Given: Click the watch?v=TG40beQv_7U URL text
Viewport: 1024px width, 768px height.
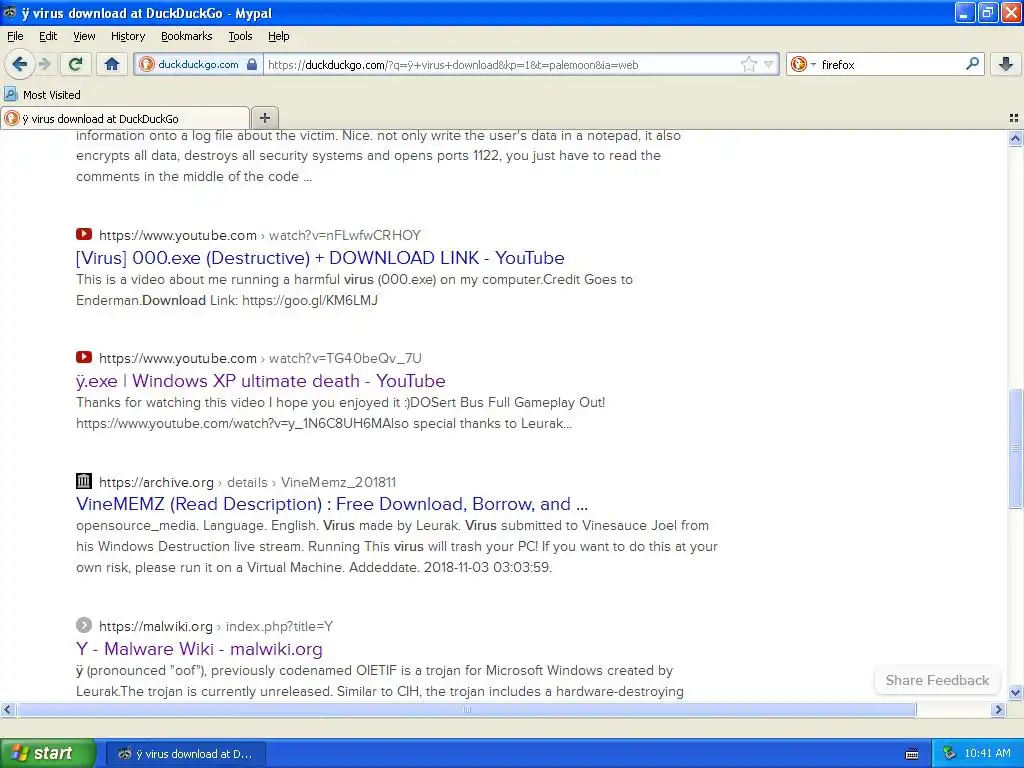Looking at the screenshot, I should [x=345, y=358].
